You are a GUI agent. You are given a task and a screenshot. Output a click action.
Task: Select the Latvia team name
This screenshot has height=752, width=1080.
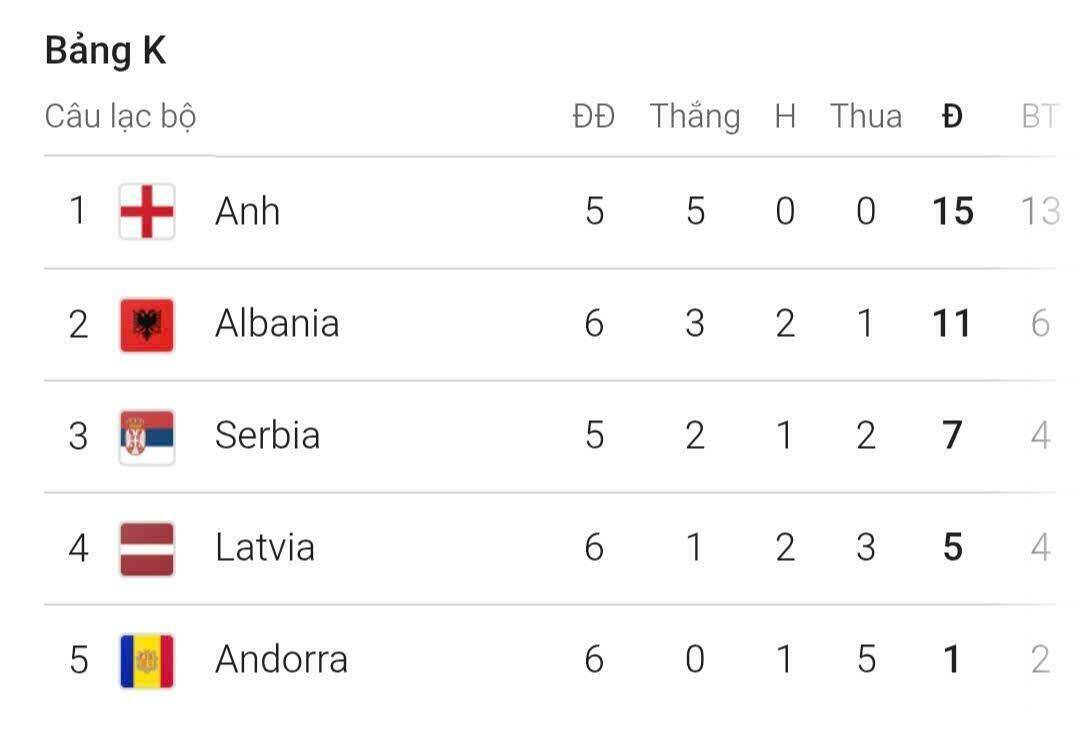point(265,548)
